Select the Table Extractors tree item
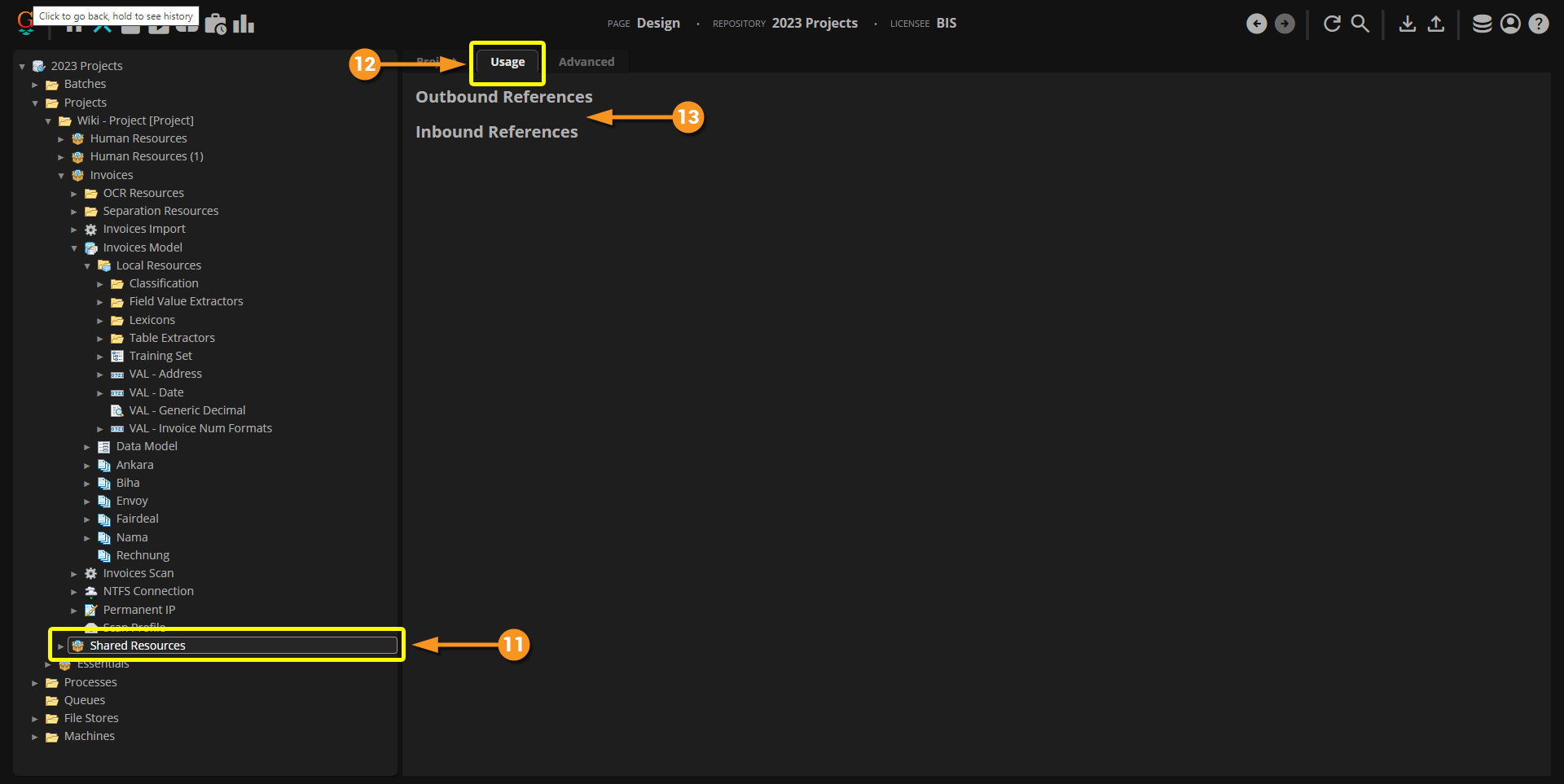Screen dimensions: 1564x784 172,338
